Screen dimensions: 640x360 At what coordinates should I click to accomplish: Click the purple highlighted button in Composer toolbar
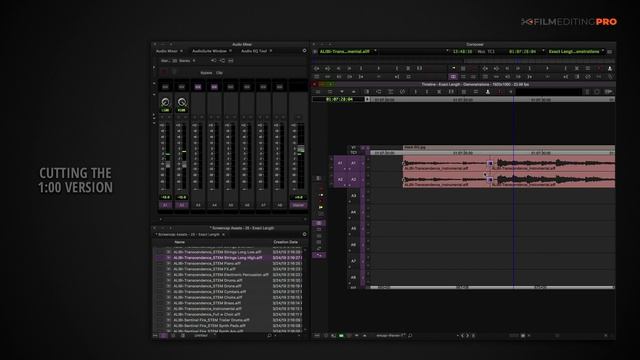pos(453,76)
